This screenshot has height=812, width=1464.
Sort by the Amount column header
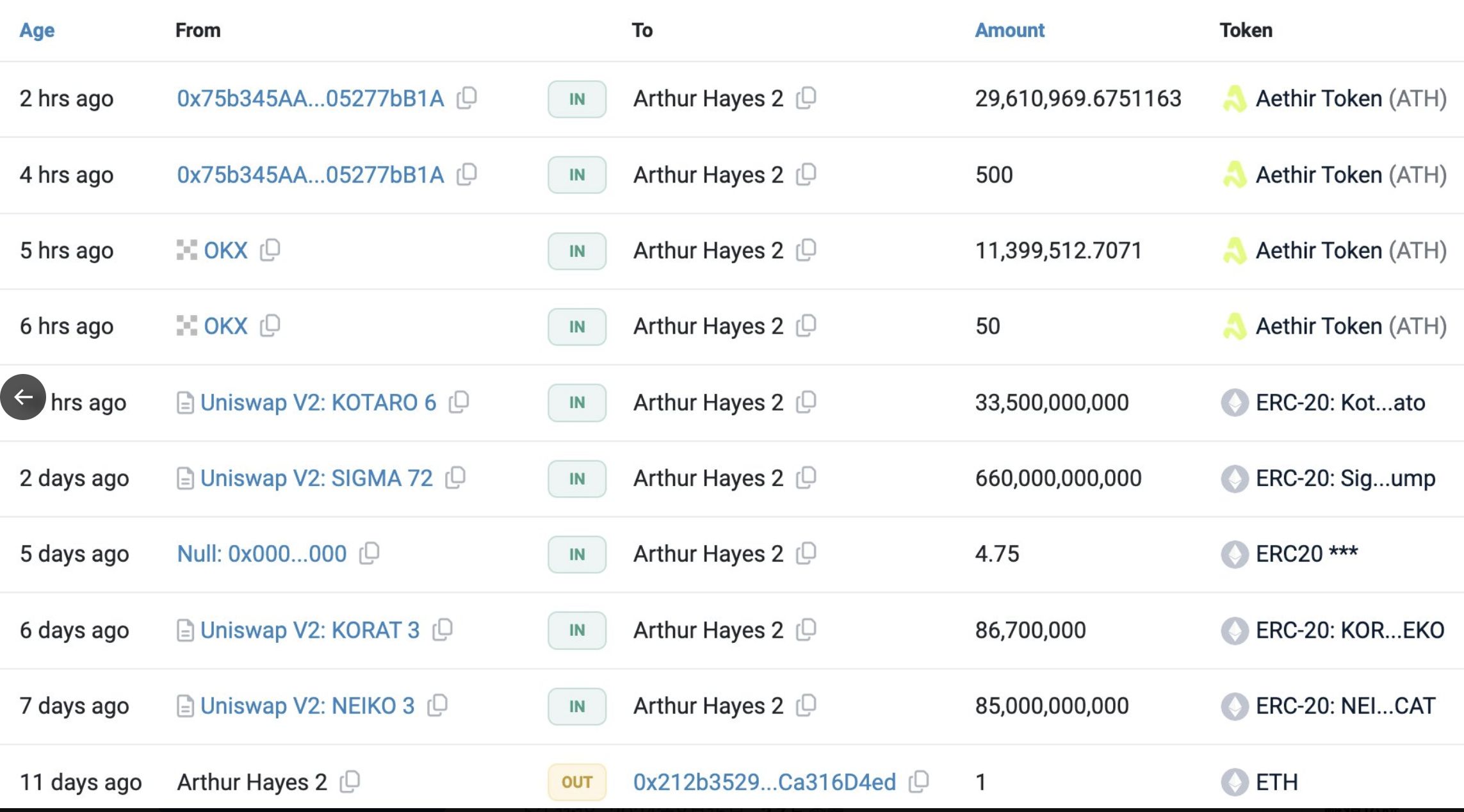click(x=1009, y=30)
